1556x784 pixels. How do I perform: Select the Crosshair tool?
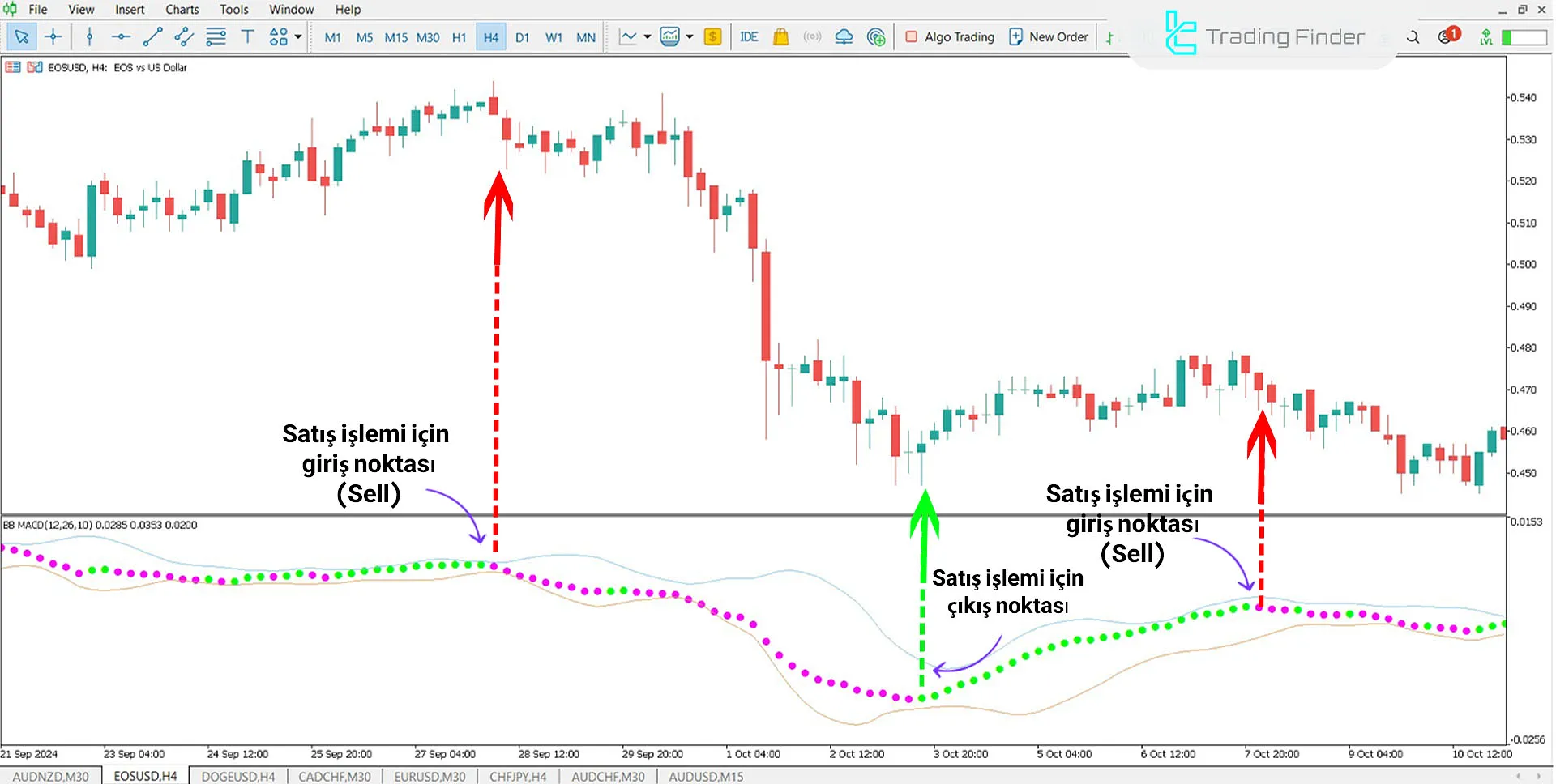[x=53, y=36]
